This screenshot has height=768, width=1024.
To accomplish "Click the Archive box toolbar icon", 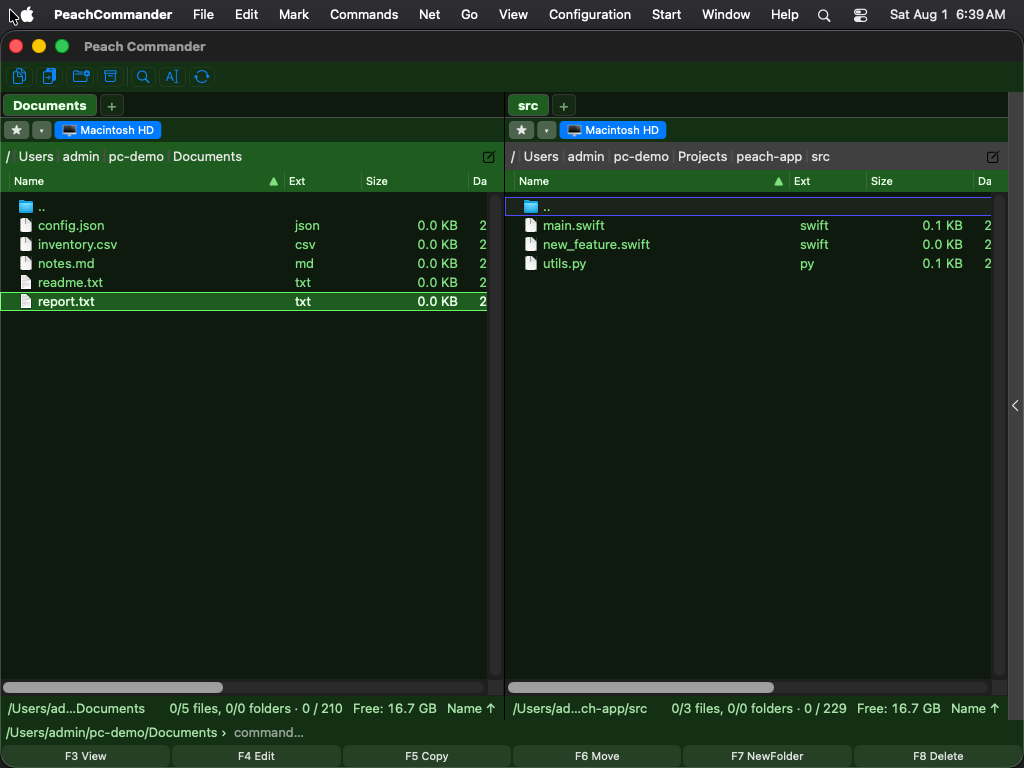I will click(110, 76).
